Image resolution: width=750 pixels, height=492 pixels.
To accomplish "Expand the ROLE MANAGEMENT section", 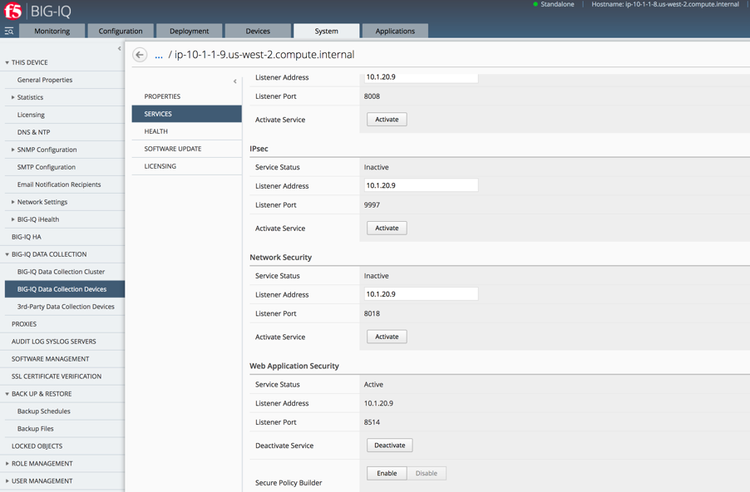I will coord(6,463).
